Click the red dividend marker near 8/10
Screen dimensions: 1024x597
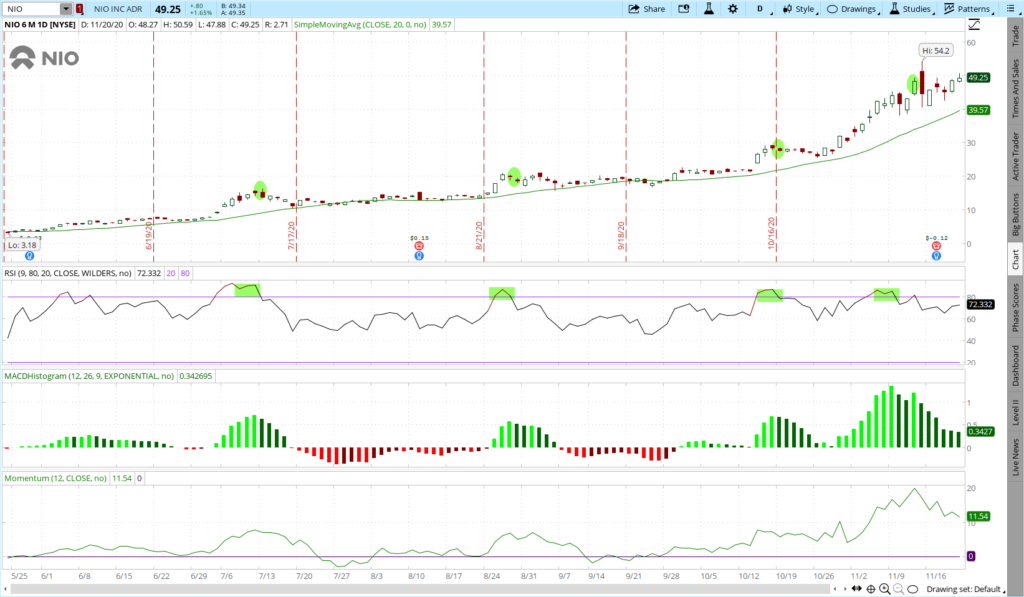(419, 245)
